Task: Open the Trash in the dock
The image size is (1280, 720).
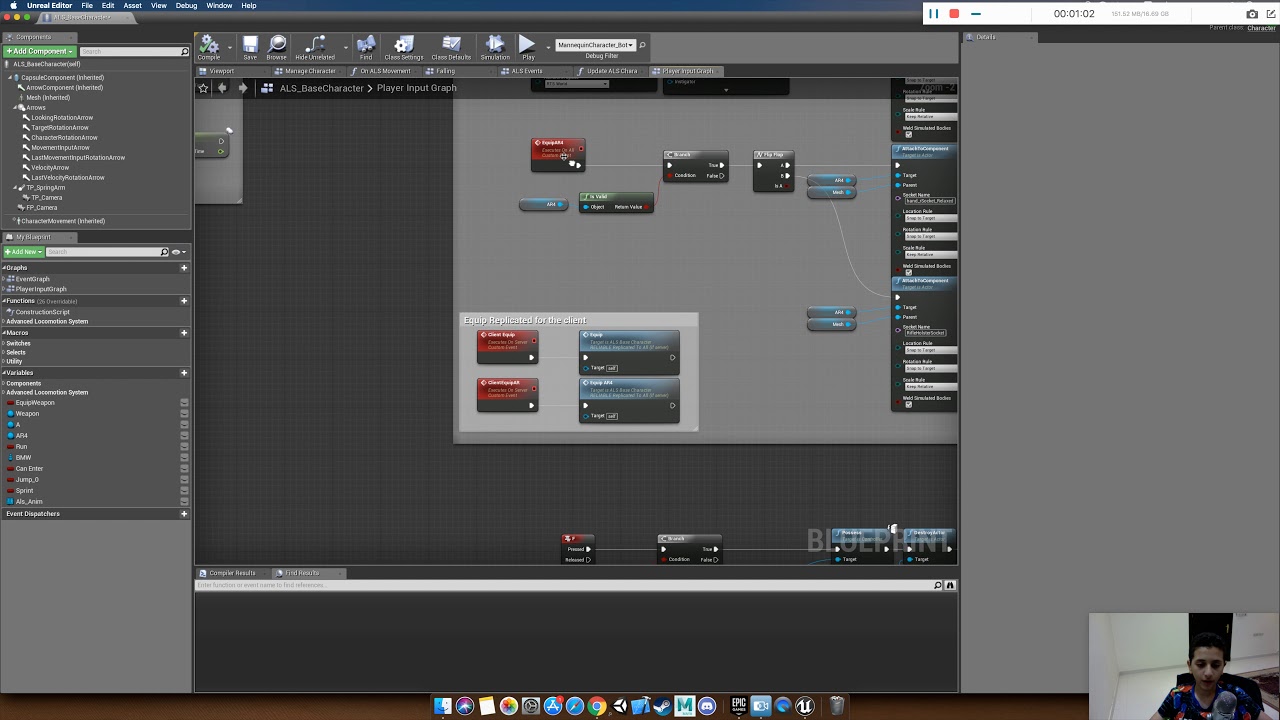Action: click(837, 706)
